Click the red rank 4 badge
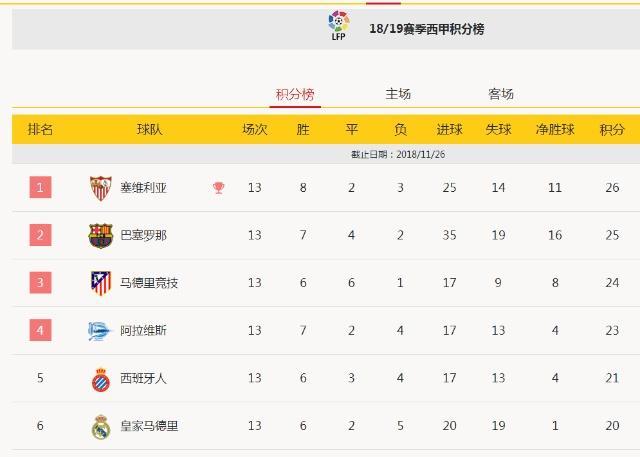The width and height of the screenshot is (640, 457). click(x=40, y=330)
